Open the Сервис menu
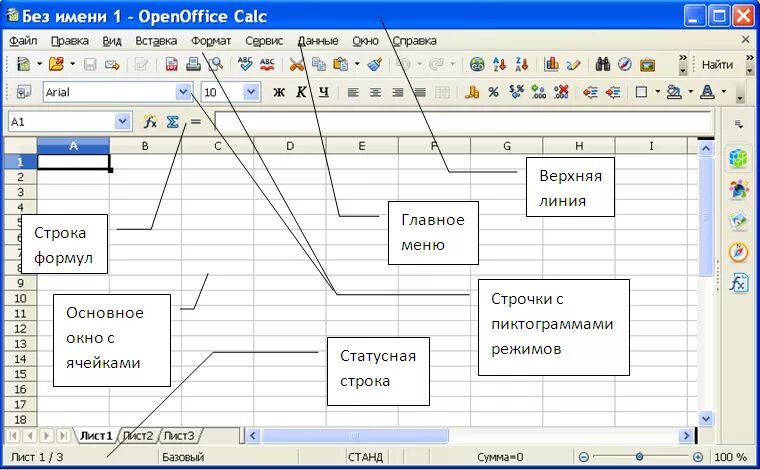The height and width of the screenshot is (470, 760). coord(264,41)
